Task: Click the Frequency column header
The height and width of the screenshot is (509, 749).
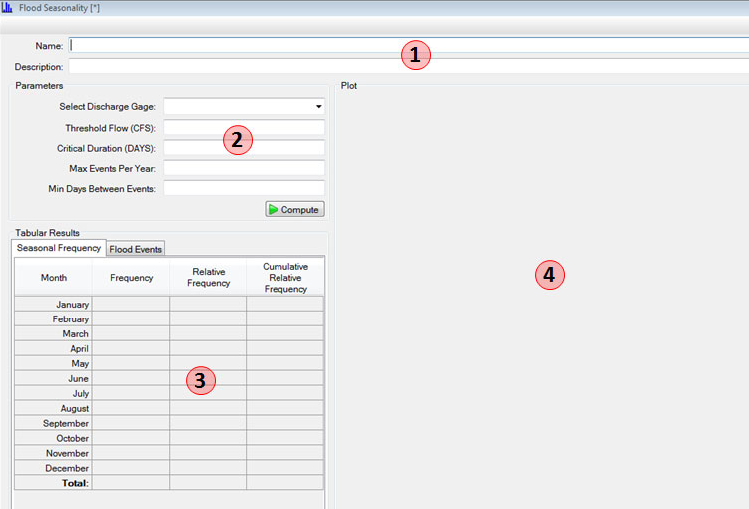Action: click(131, 277)
